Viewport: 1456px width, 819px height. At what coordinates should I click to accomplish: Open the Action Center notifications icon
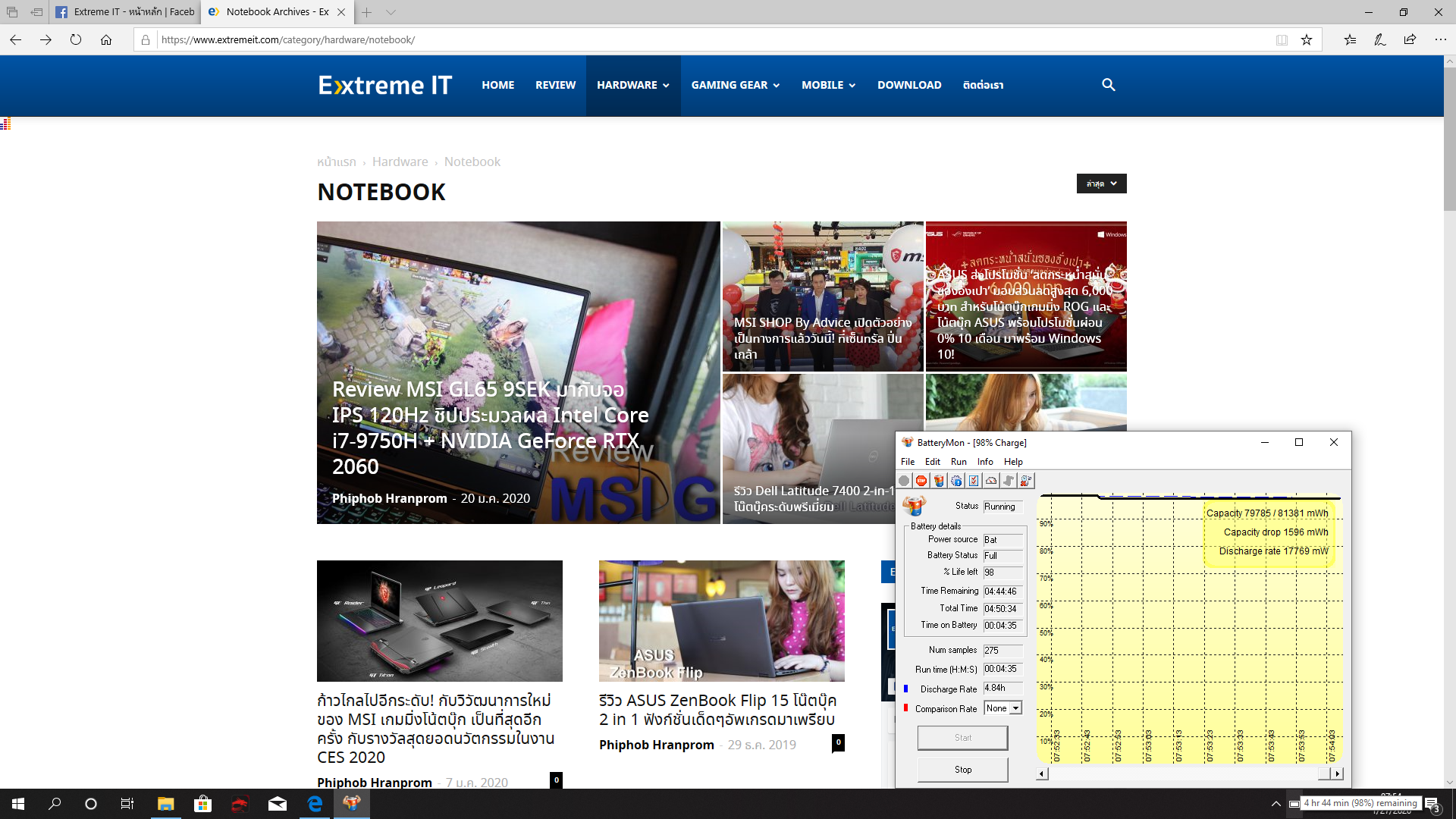coord(1432,804)
